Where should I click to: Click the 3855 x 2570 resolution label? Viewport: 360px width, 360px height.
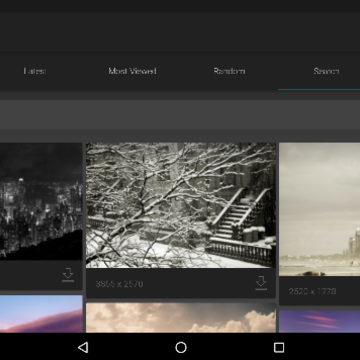[119, 284]
